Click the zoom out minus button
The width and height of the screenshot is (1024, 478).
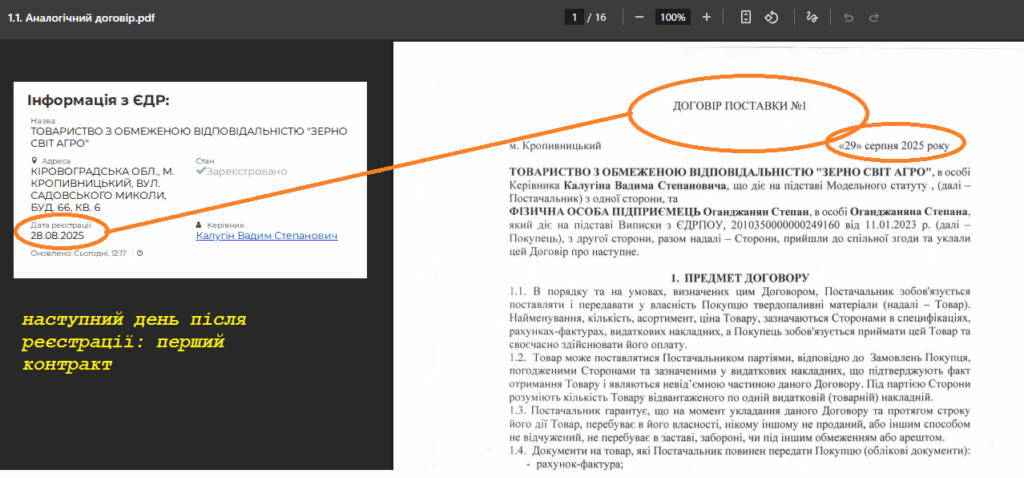point(639,18)
